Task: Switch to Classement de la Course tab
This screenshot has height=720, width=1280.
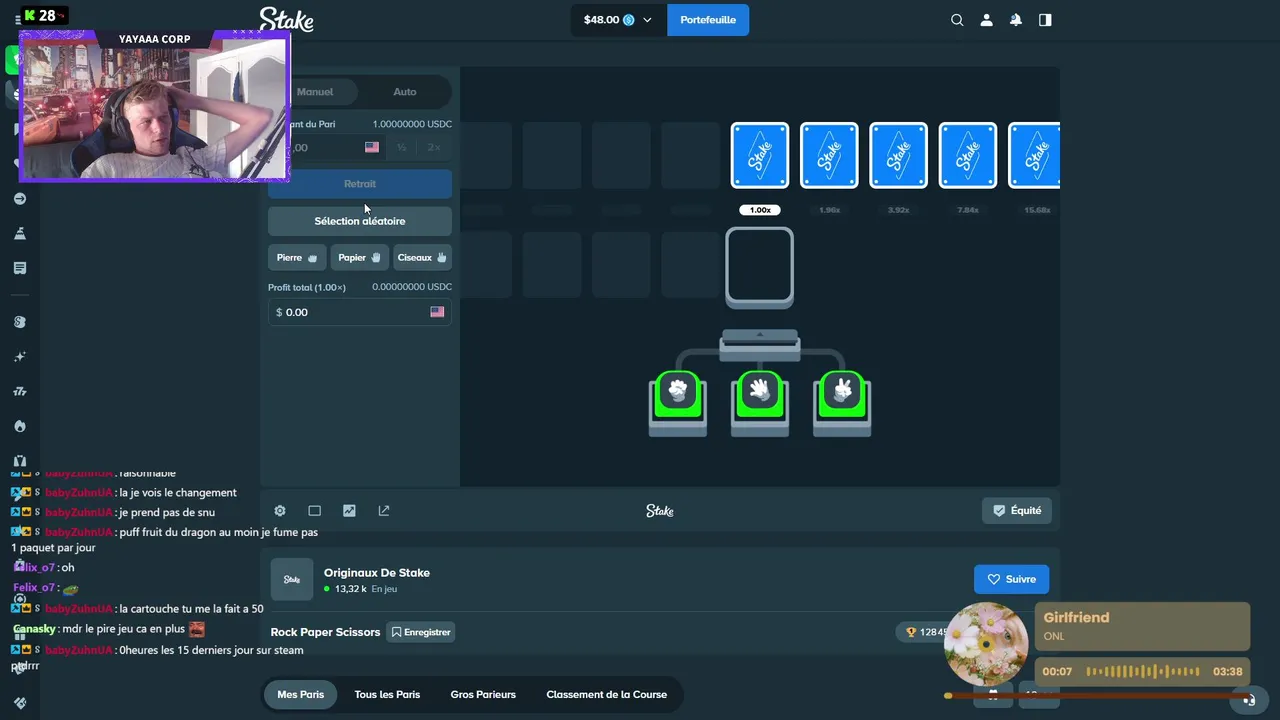Action: click(606, 694)
